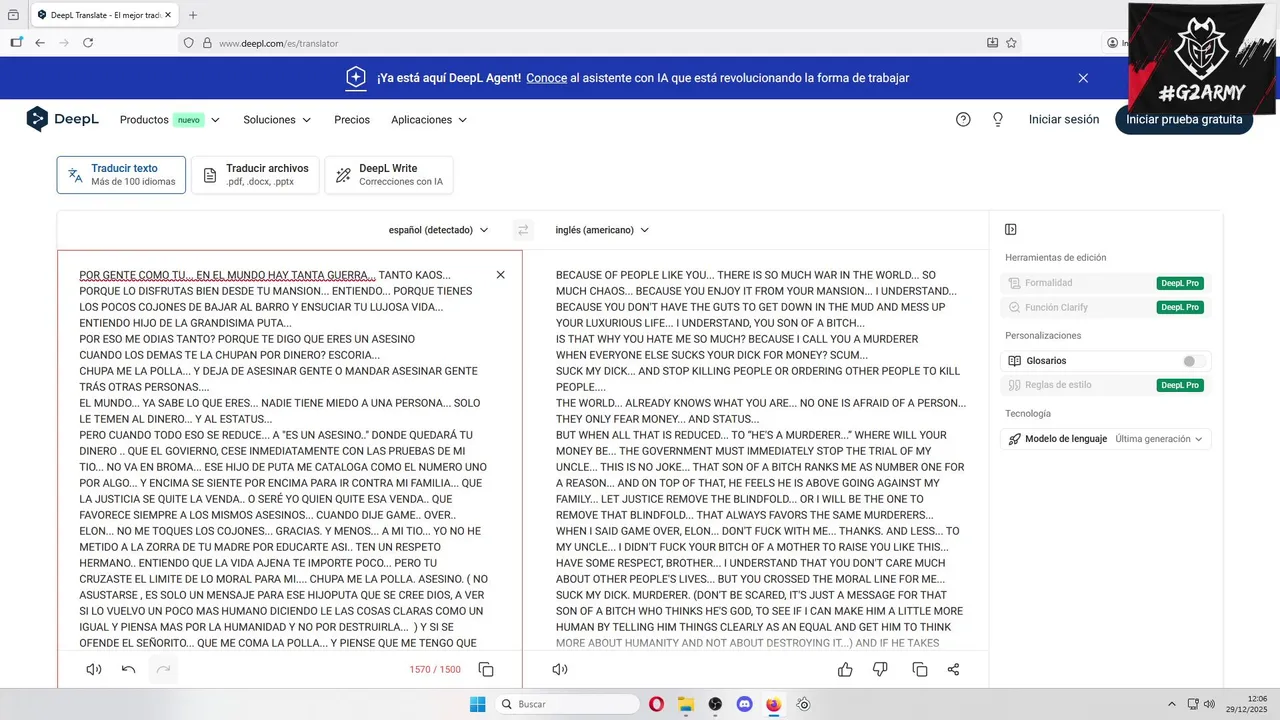Open Opera from the taskbar
The width and height of the screenshot is (1280, 720).
(656, 704)
